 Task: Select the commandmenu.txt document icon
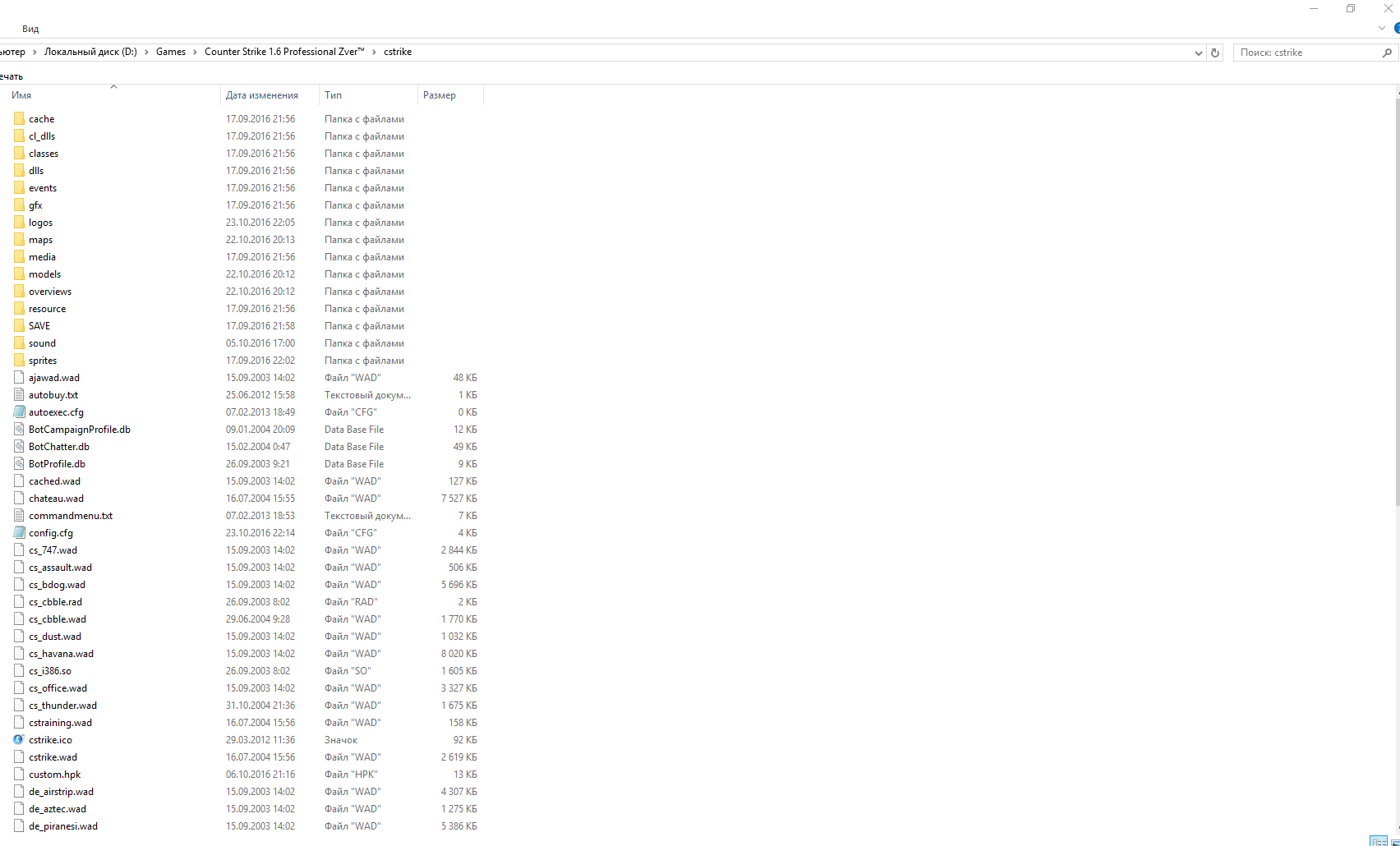coord(19,516)
